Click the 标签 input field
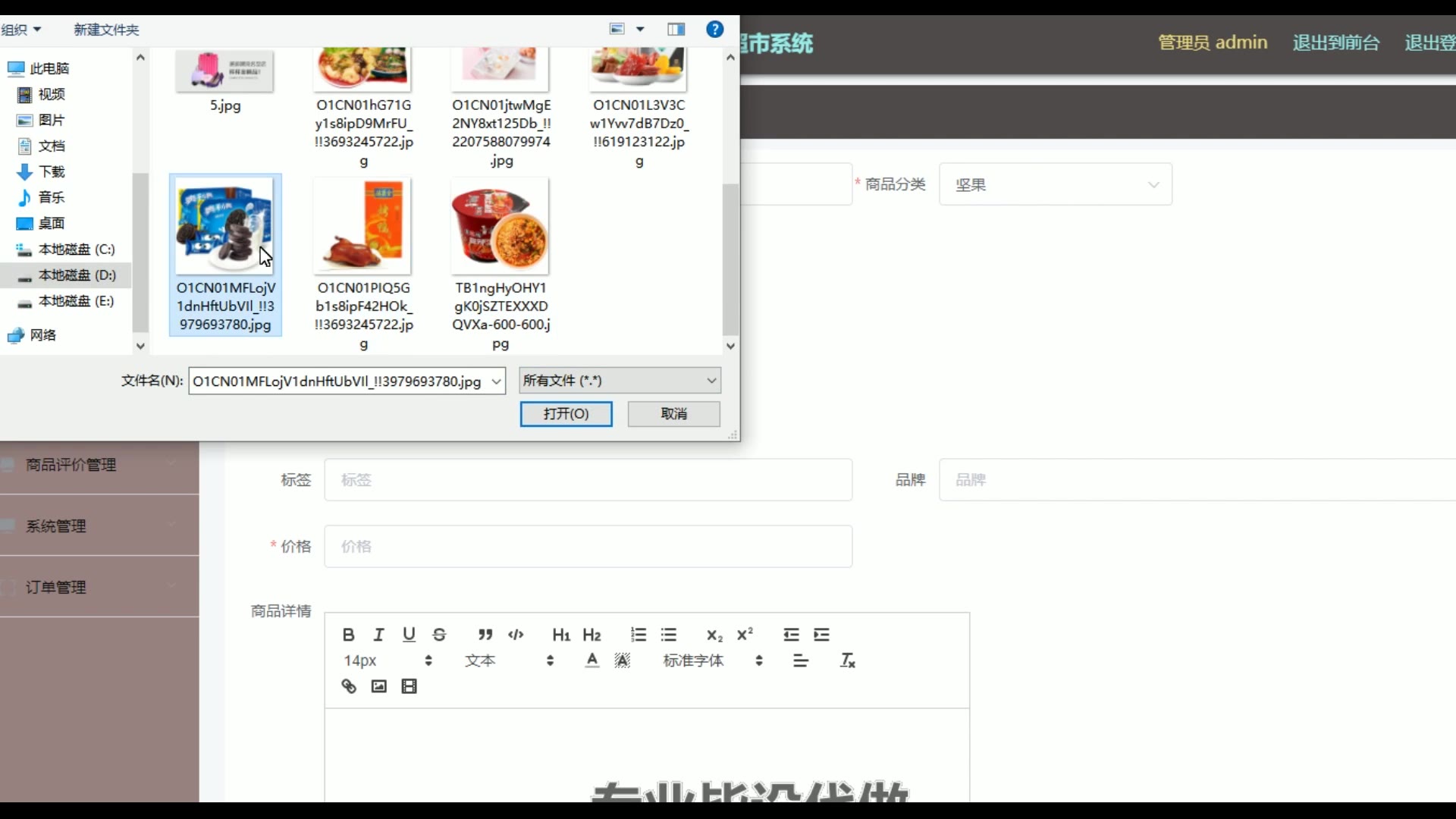This screenshot has width=1456, height=819. 588,479
